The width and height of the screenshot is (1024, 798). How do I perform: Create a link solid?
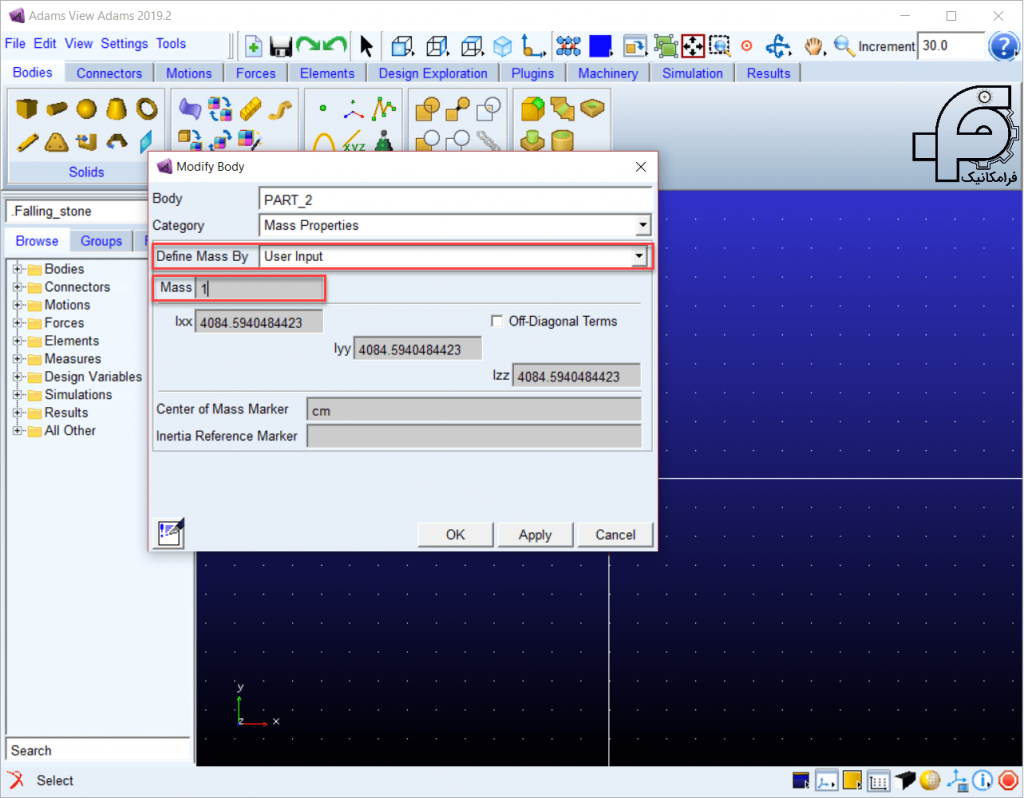[27, 142]
